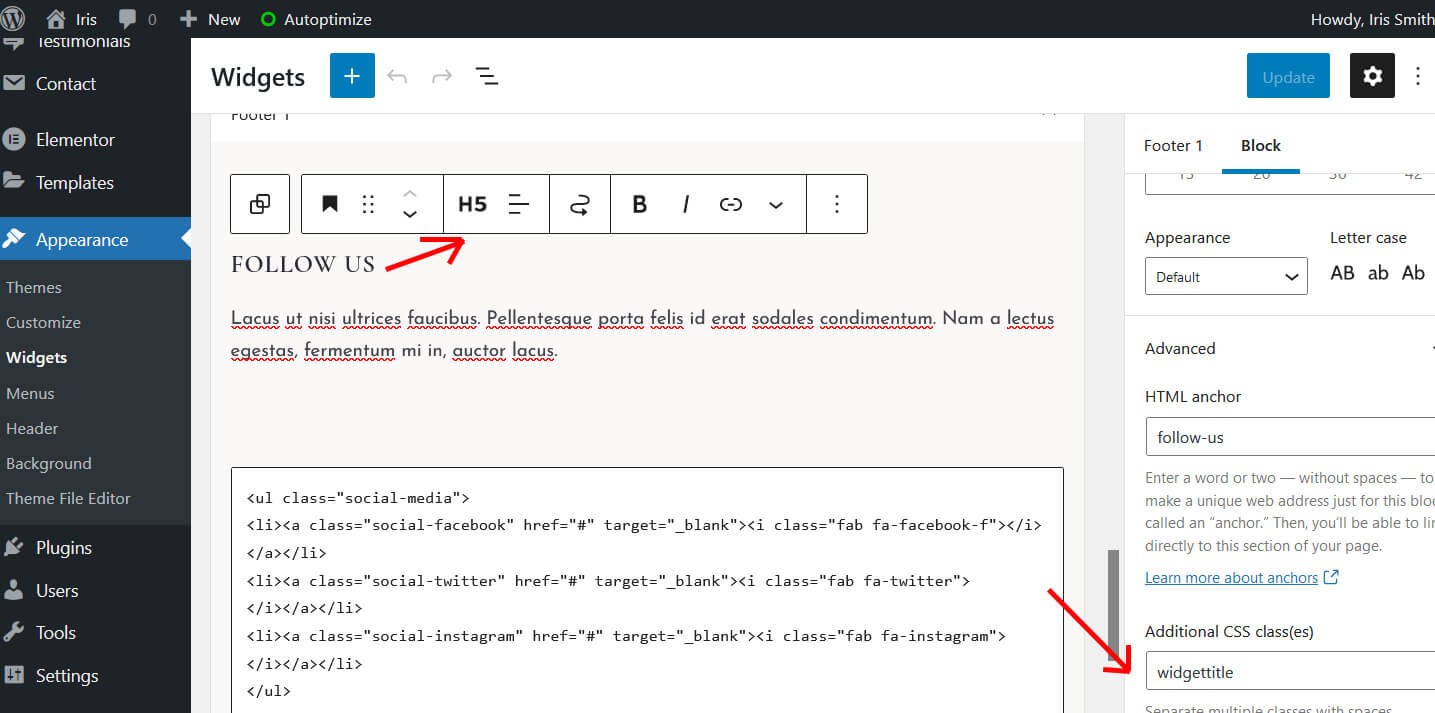Click the Update button

point(1288,77)
